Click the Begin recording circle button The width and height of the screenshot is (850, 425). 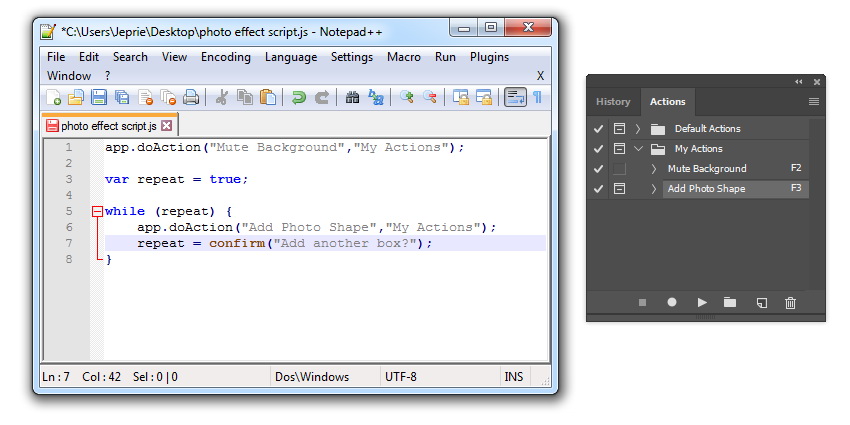click(x=672, y=302)
